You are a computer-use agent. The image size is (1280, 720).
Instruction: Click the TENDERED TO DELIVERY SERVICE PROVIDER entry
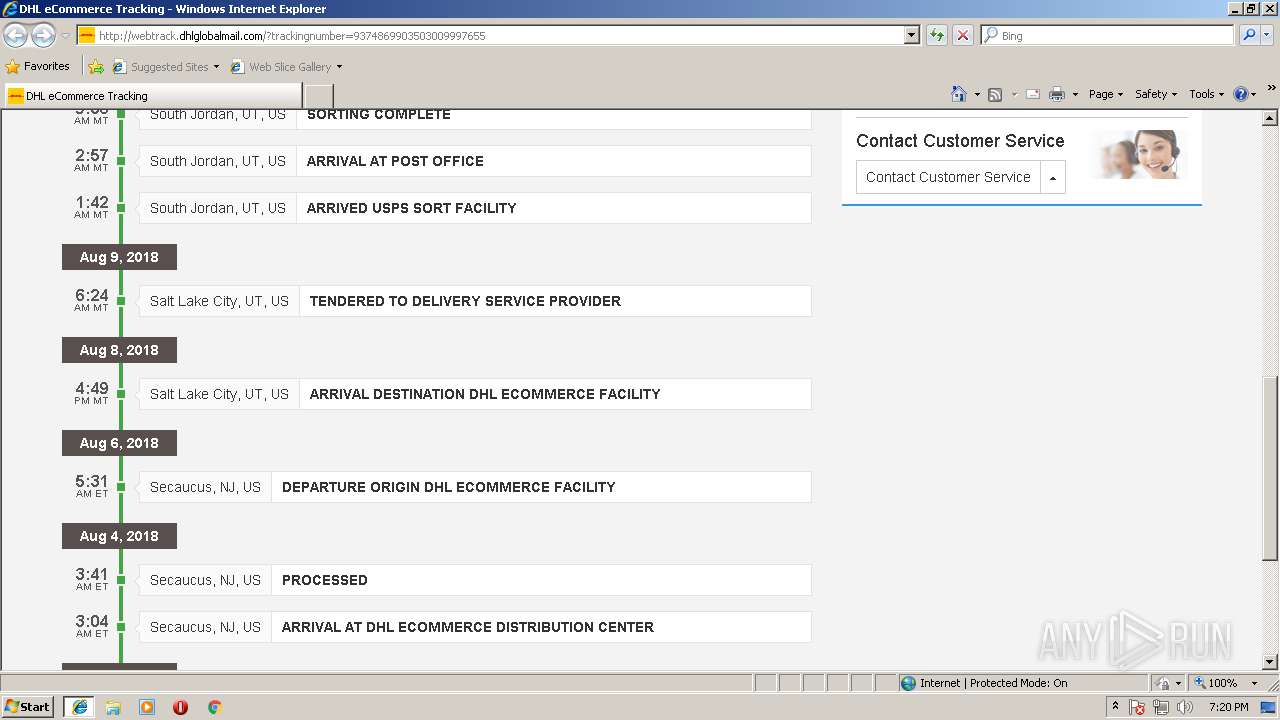(475, 301)
